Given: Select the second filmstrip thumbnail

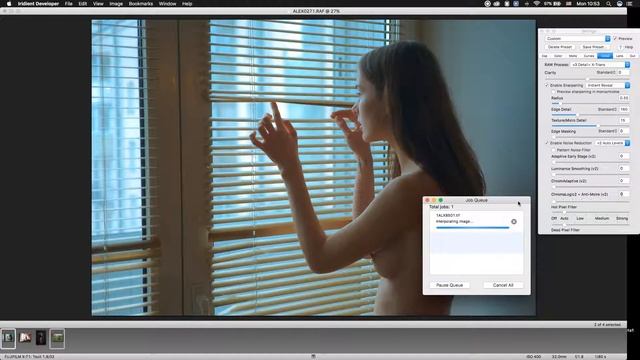Looking at the screenshot, I should click(x=25, y=338).
